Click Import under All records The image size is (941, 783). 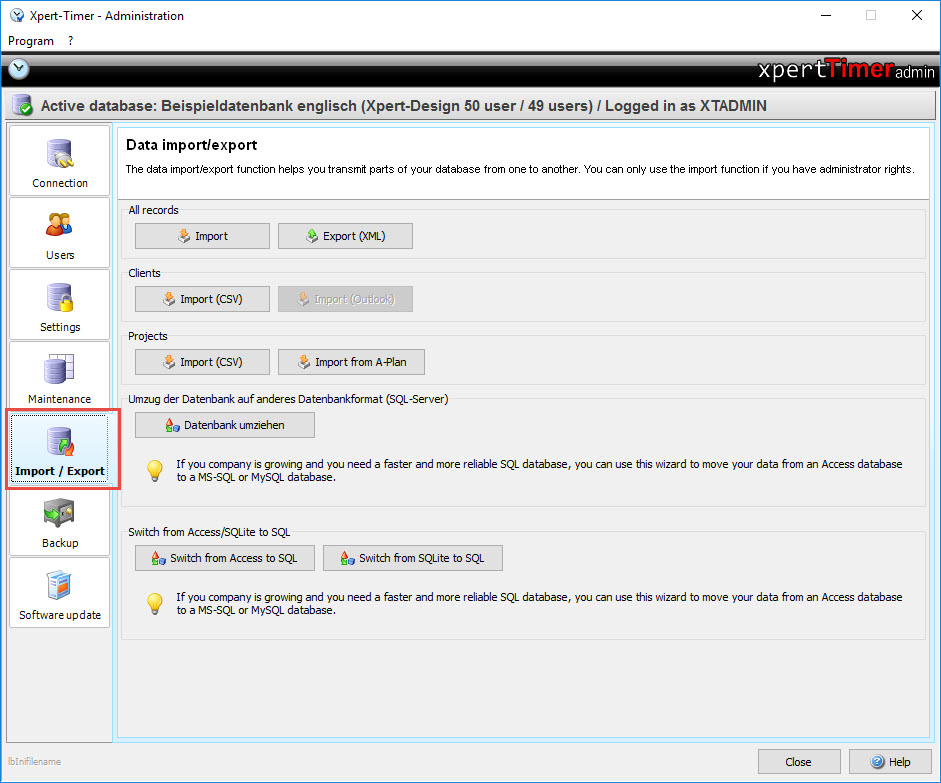(x=202, y=236)
